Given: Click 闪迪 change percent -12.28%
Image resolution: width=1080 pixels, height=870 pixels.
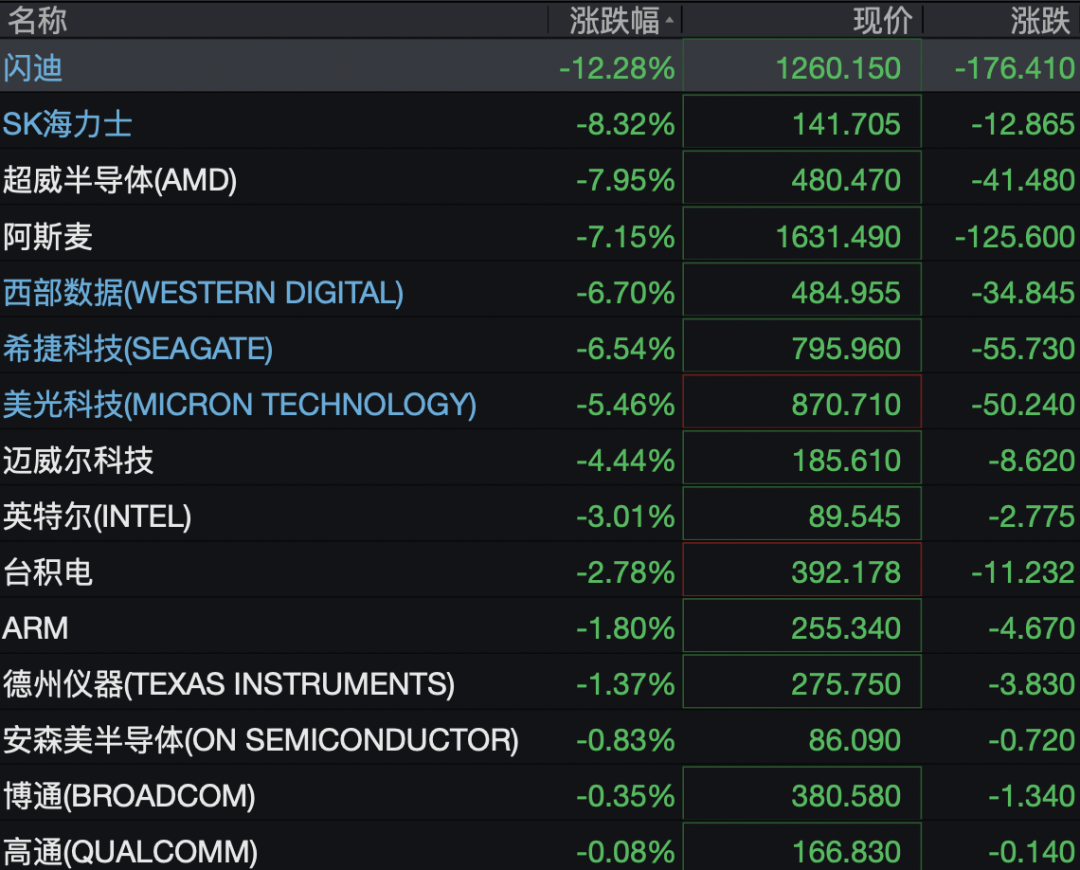Looking at the screenshot, I should point(617,68).
